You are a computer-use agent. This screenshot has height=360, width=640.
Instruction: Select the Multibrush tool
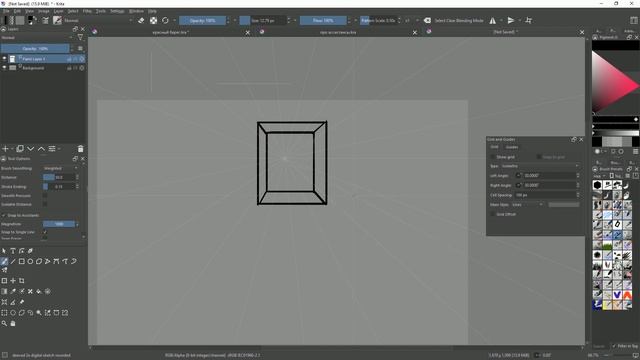[4, 270]
